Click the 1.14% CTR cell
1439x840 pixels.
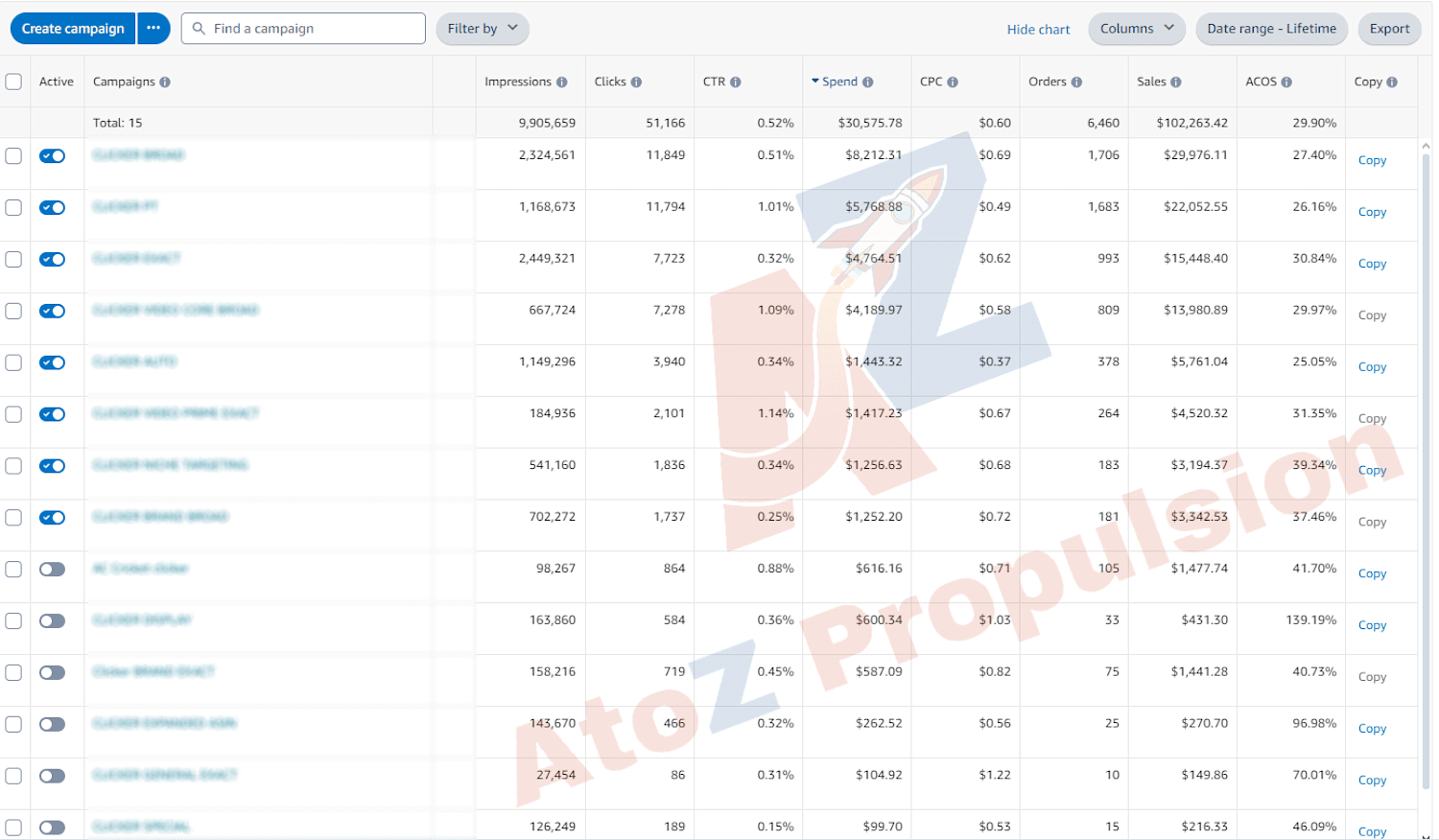(775, 414)
